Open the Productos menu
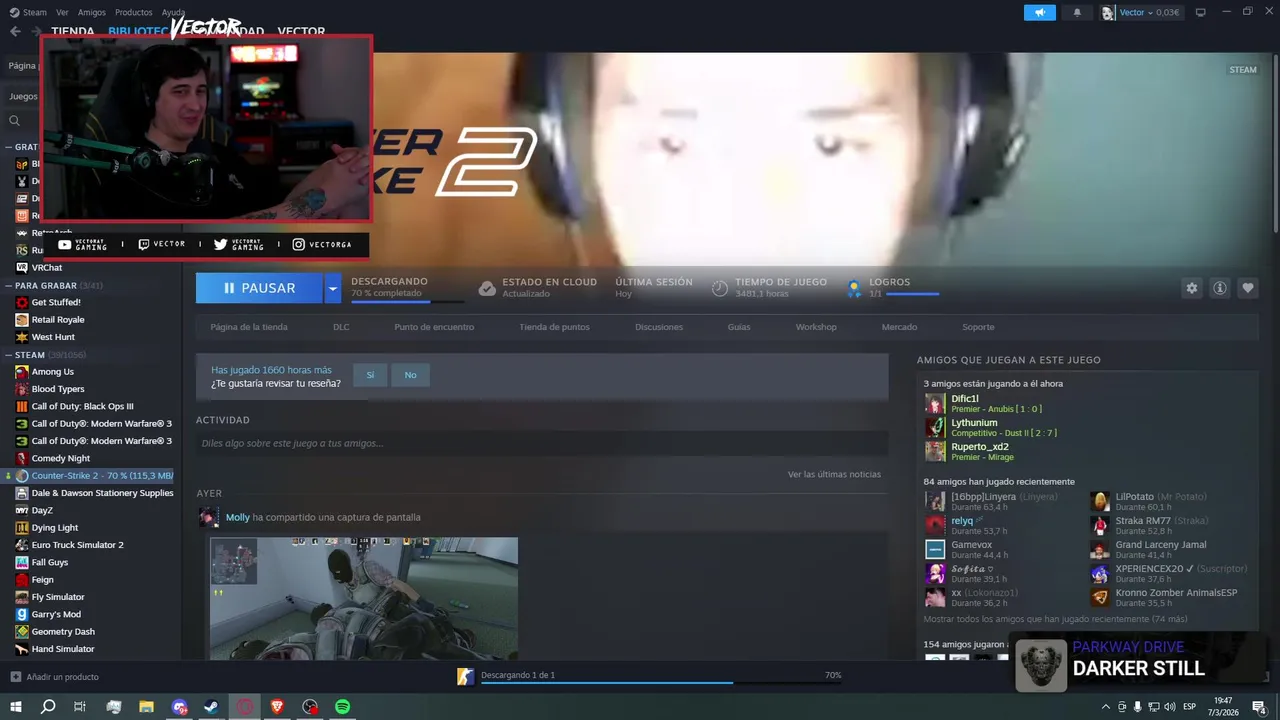The image size is (1280, 720). (x=134, y=12)
